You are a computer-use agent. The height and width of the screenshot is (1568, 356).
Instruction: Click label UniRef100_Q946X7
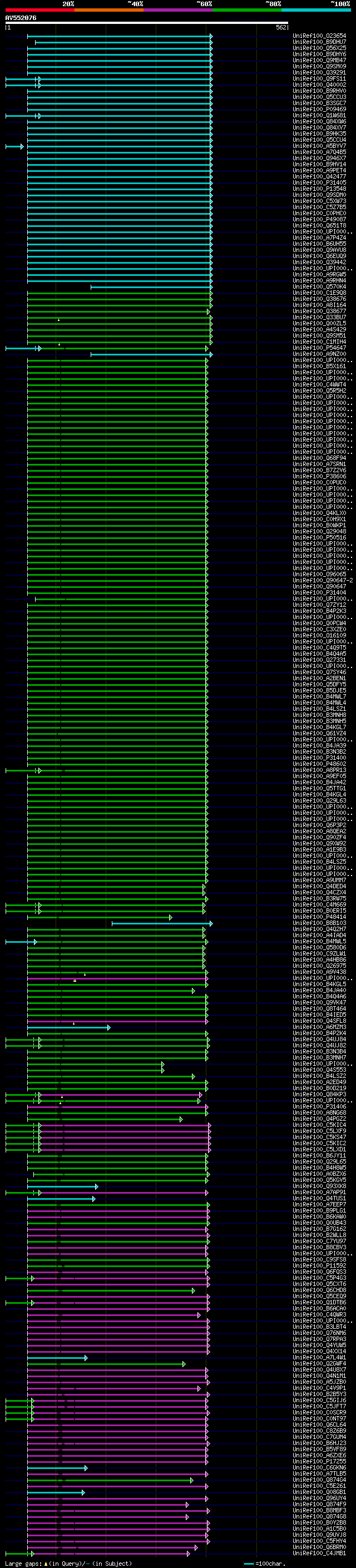point(319,159)
